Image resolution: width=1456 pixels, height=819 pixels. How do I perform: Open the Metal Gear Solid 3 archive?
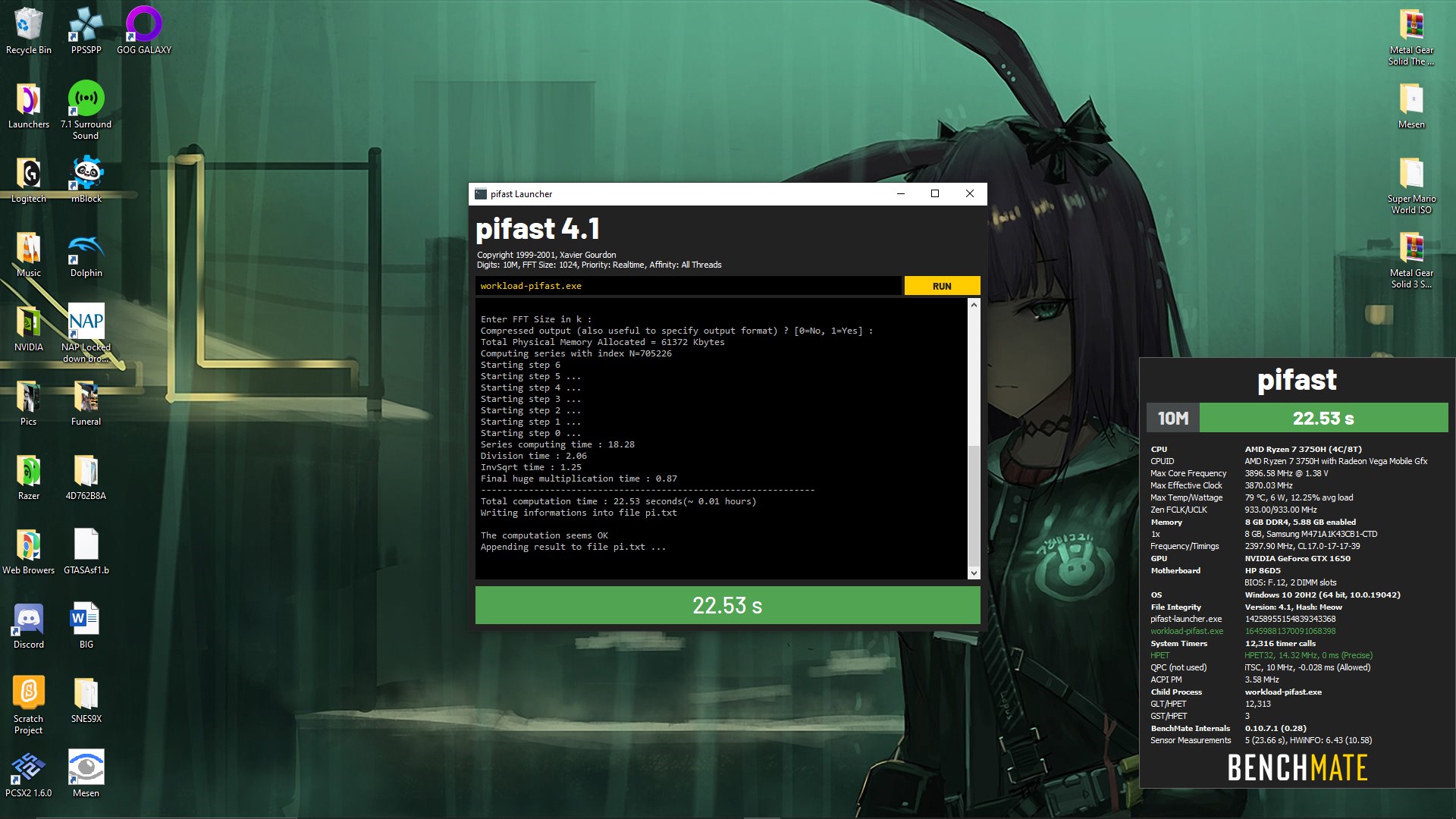click(x=1411, y=259)
